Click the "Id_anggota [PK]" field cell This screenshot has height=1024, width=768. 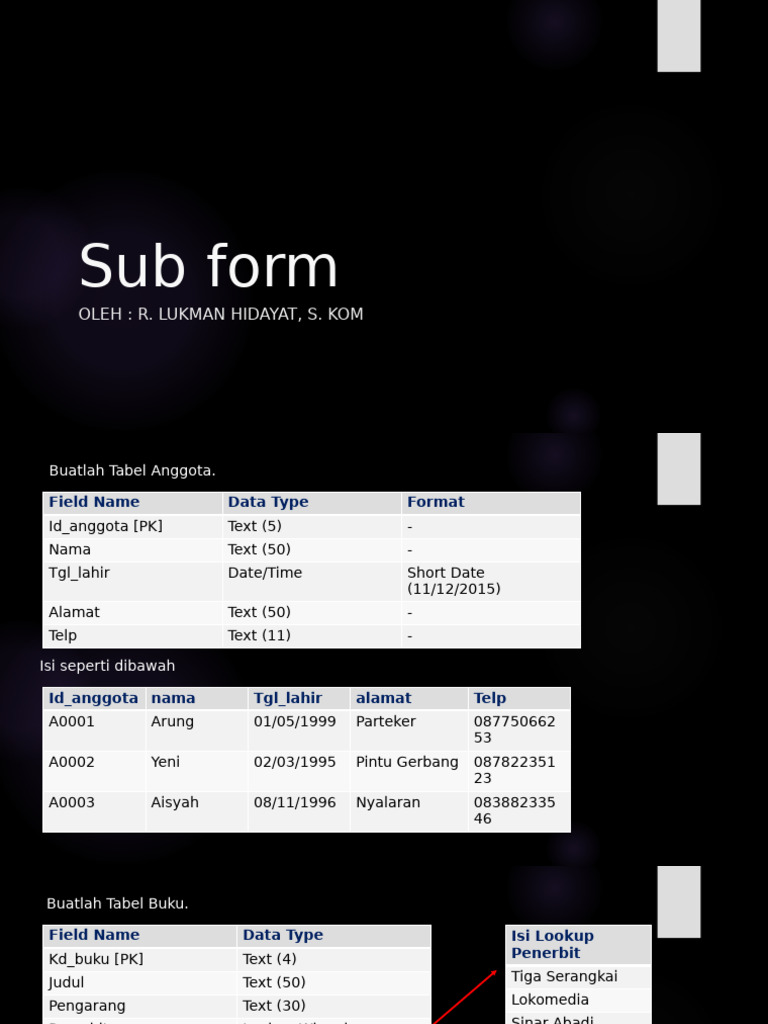[x=106, y=526]
